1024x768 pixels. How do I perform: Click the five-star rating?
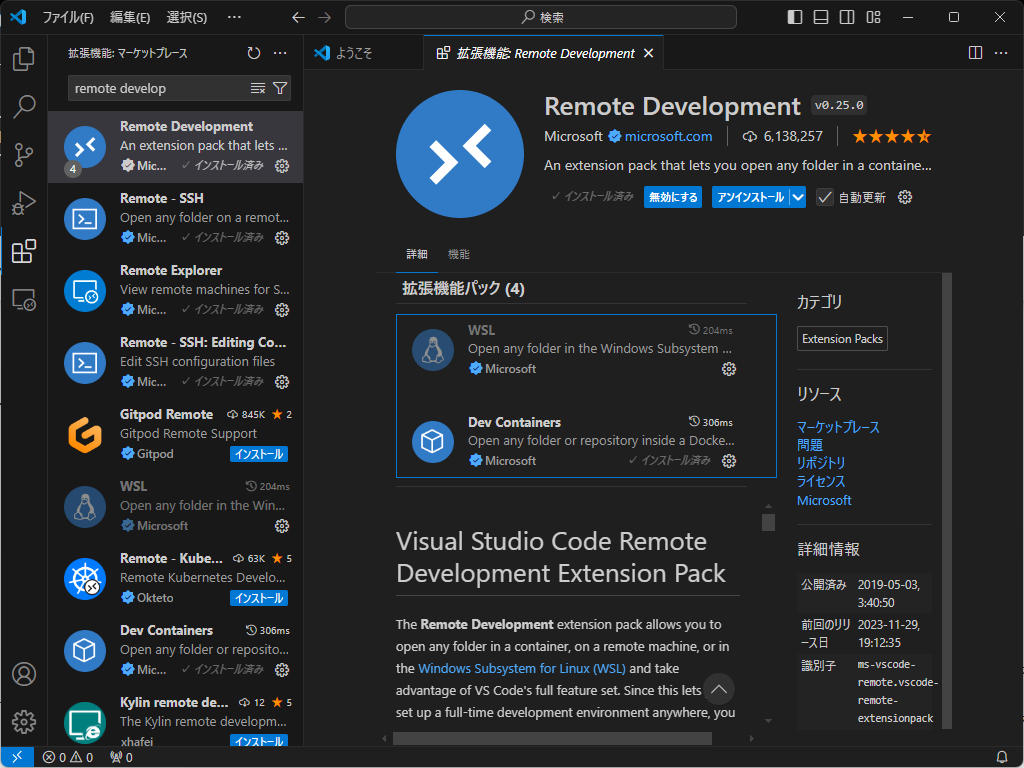pyautogui.click(x=891, y=136)
